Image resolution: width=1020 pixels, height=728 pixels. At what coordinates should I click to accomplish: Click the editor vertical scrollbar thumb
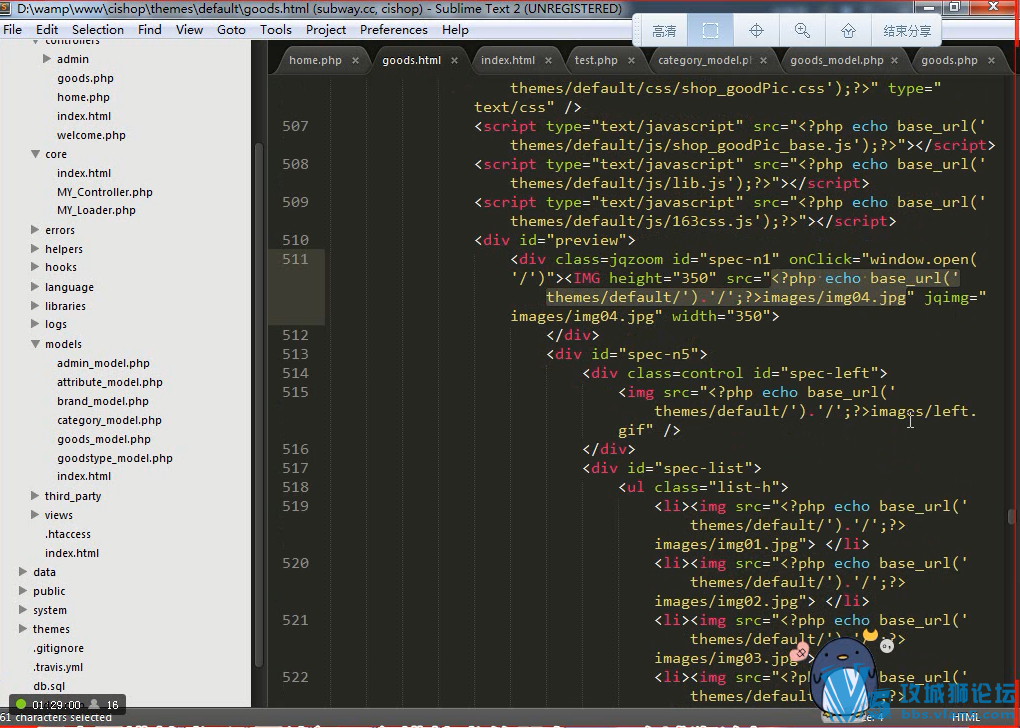[x=1012, y=516]
